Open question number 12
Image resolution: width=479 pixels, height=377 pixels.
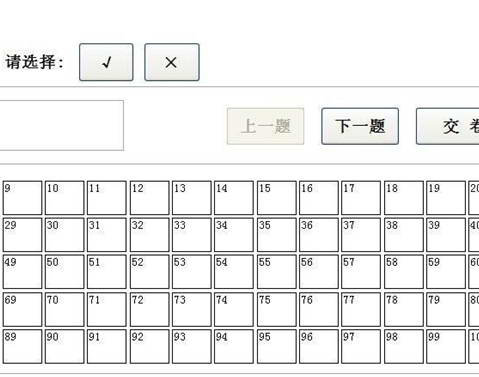coord(149,198)
